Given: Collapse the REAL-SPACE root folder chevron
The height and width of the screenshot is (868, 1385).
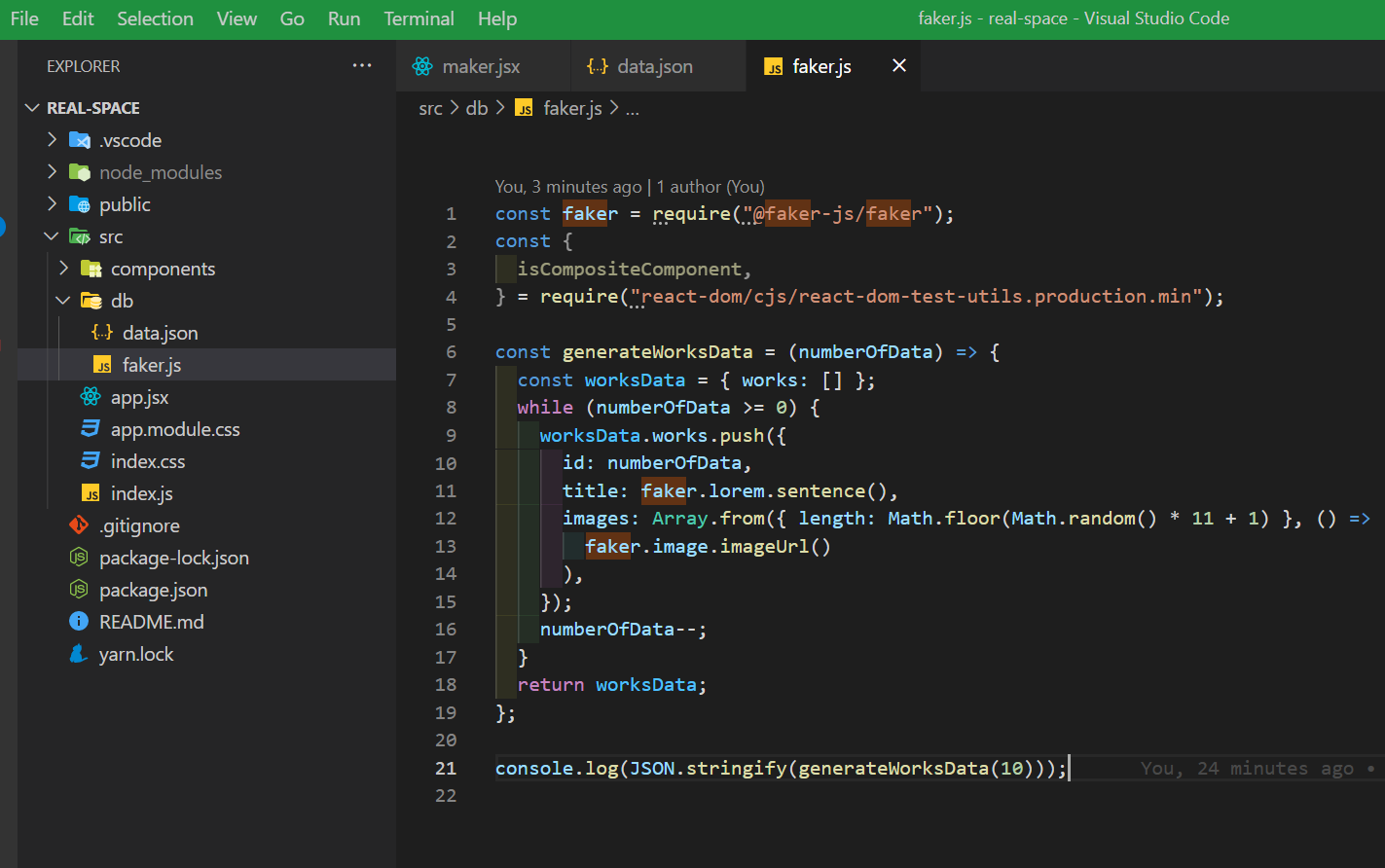Looking at the screenshot, I should coord(33,108).
